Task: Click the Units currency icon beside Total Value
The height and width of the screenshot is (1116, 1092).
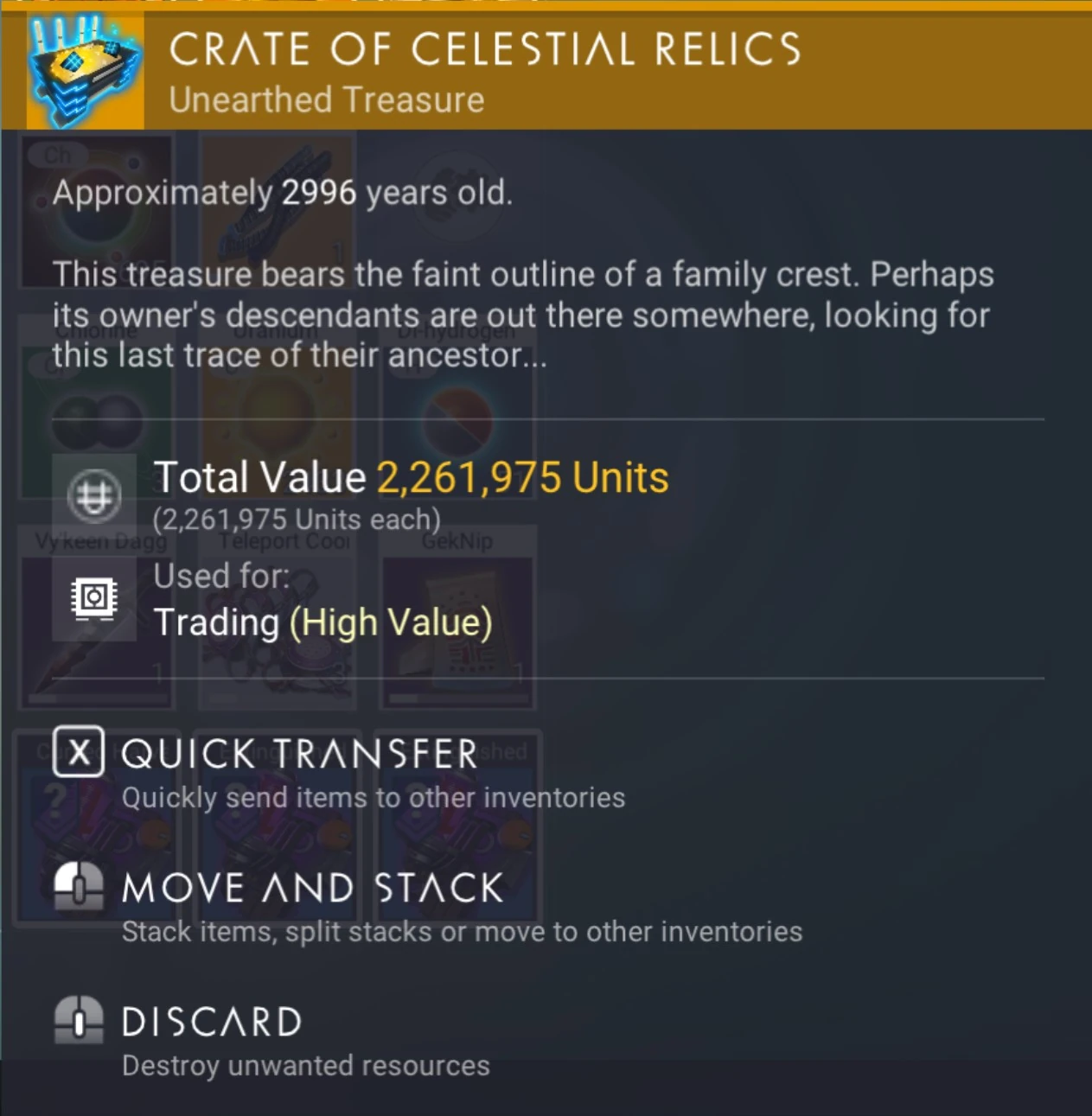Action: pyautogui.click(x=93, y=496)
